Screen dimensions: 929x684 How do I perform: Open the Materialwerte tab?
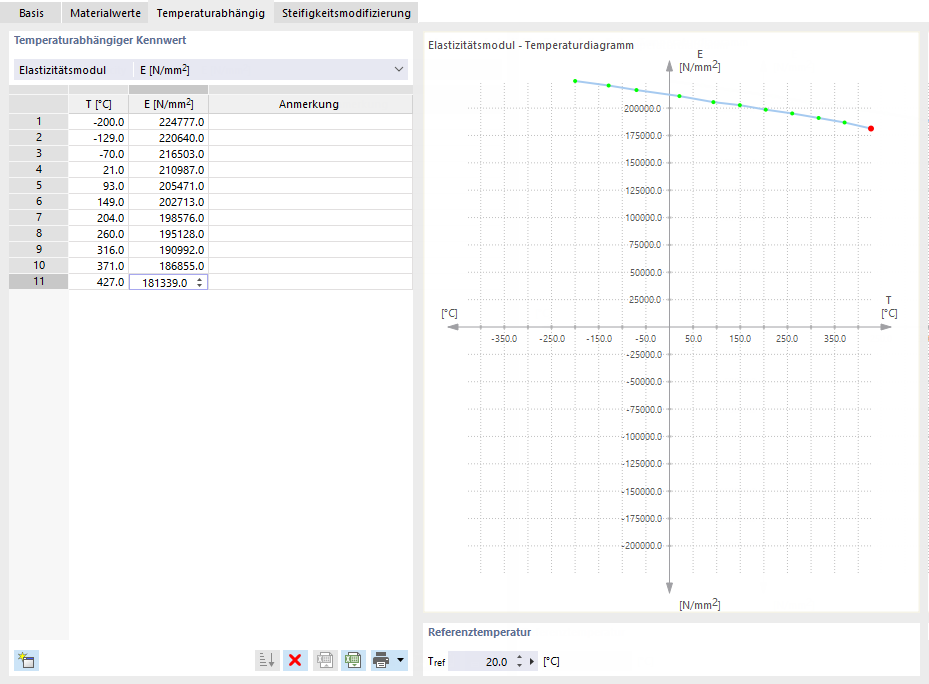105,12
